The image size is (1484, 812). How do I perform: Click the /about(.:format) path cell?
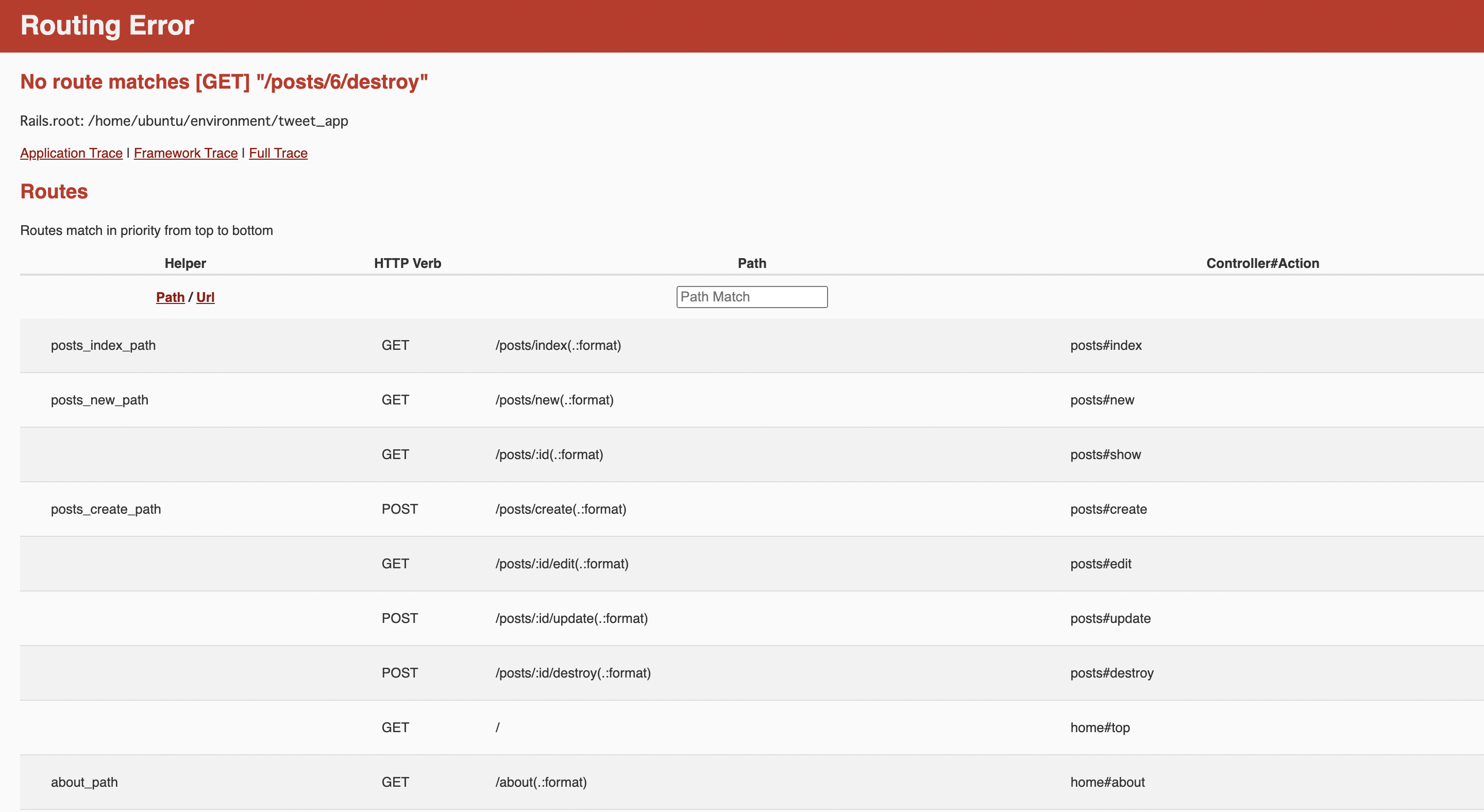point(541,782)
